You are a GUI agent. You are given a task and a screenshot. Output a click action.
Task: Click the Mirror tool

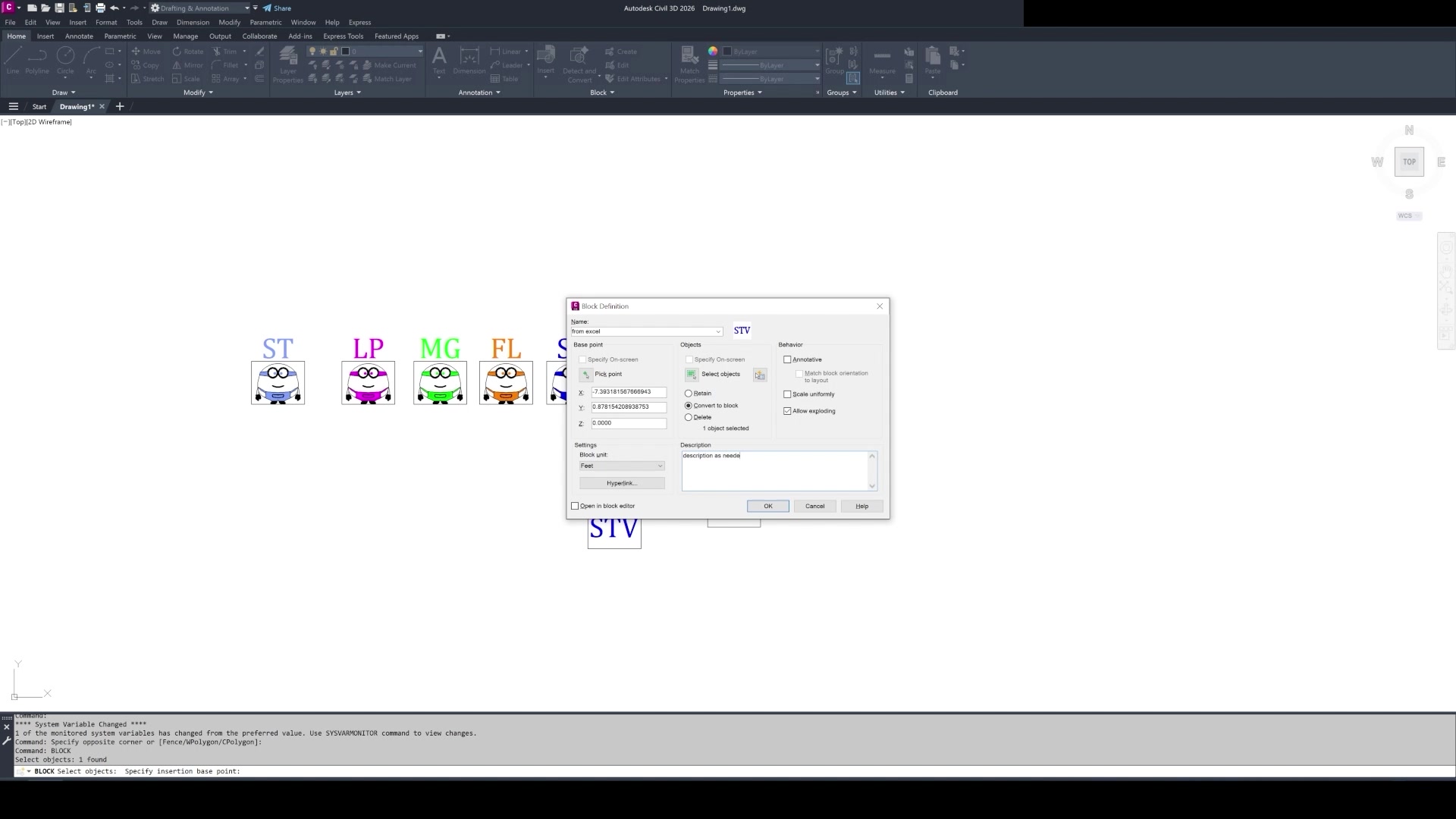pos(187,65)
